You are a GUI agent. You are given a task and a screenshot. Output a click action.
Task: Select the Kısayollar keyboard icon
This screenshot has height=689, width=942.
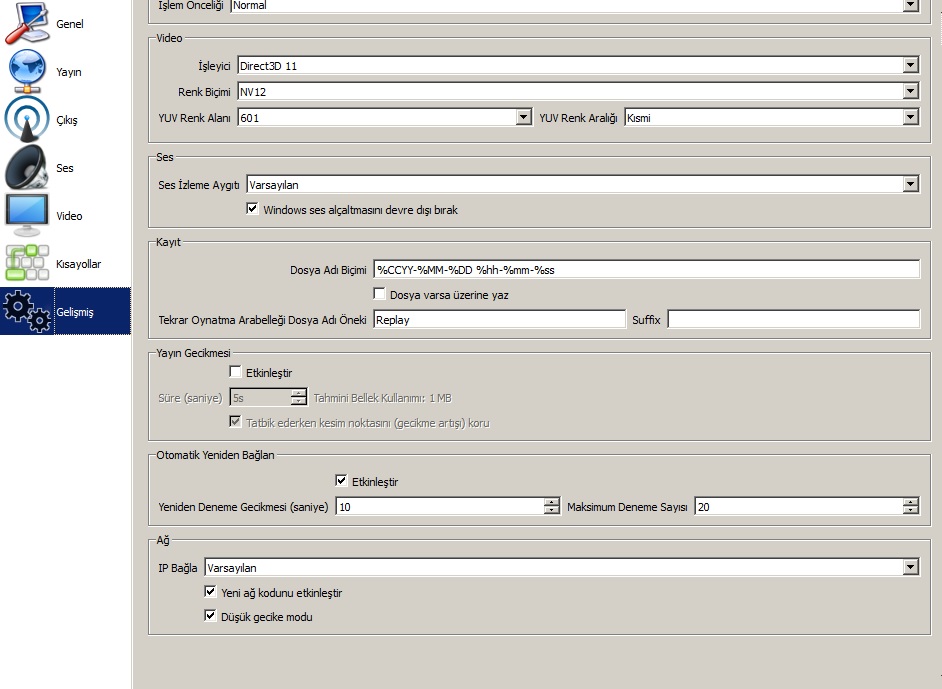point(27,263)
